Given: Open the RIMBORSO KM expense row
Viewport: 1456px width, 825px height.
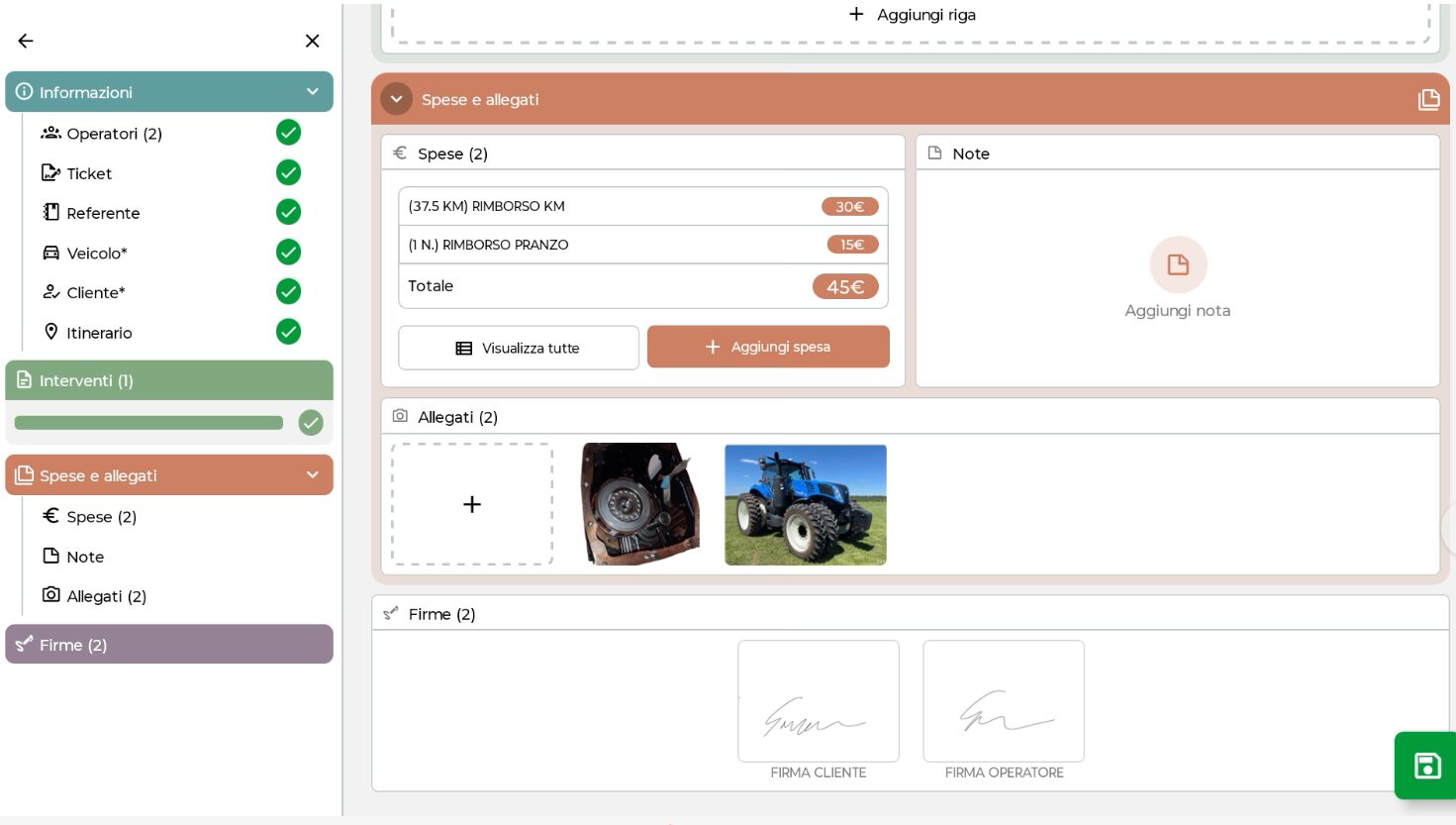Looking at the screenshot, I should pyautogui.click(x=643, y=206).
